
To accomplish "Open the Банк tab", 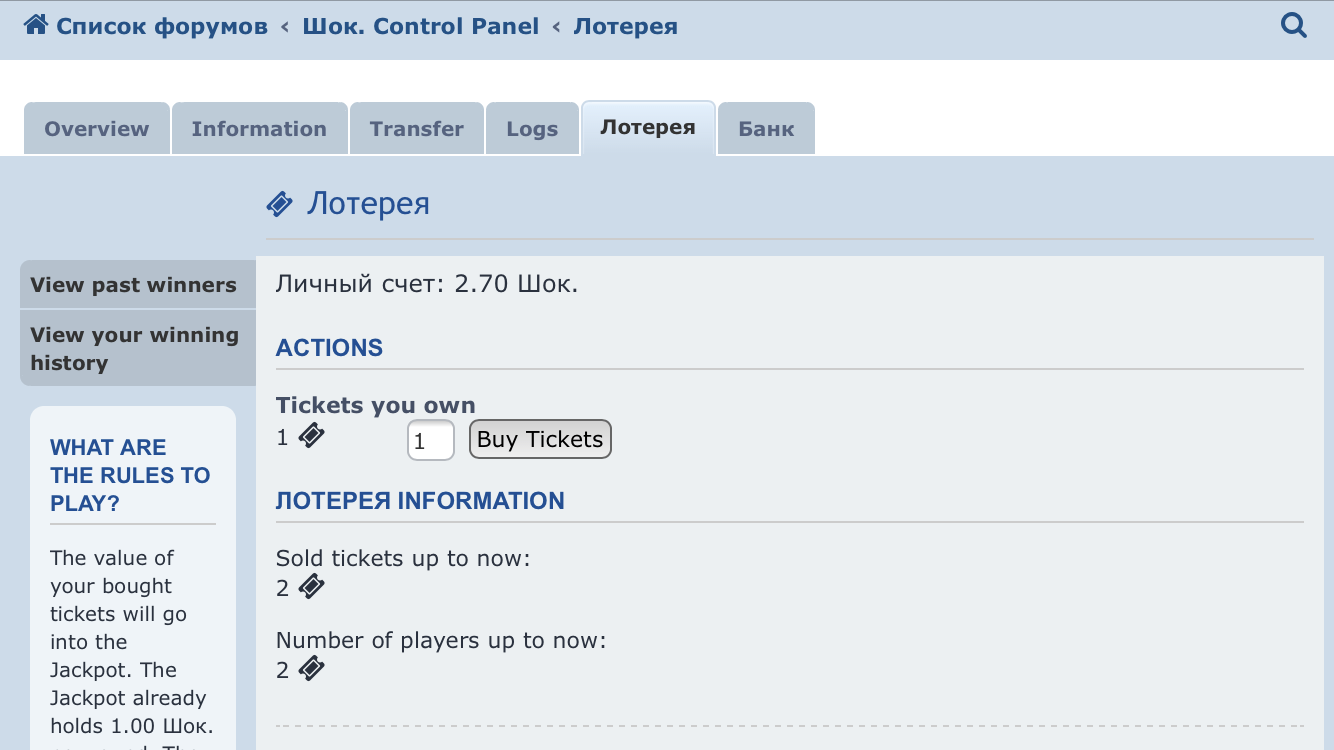I will coord(766,129).
